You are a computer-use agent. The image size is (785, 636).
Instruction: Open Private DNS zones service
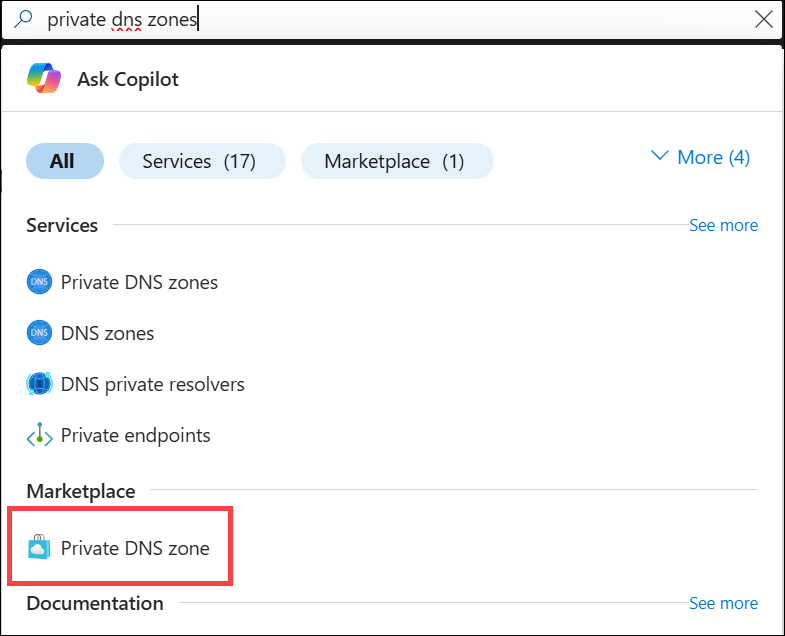tap(139, 282)
